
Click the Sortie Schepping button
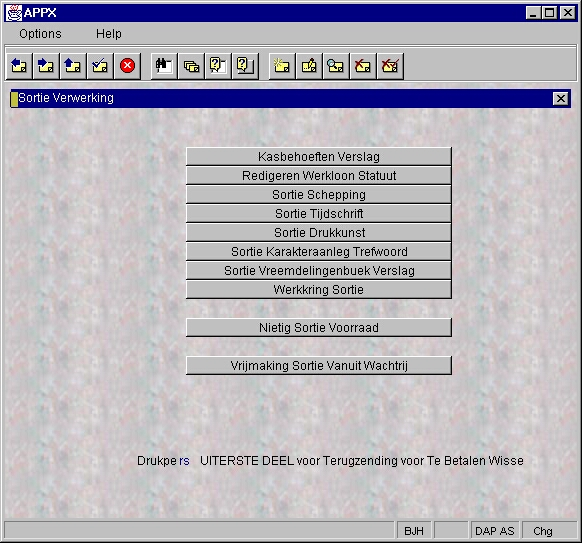(x=319, y=194)
